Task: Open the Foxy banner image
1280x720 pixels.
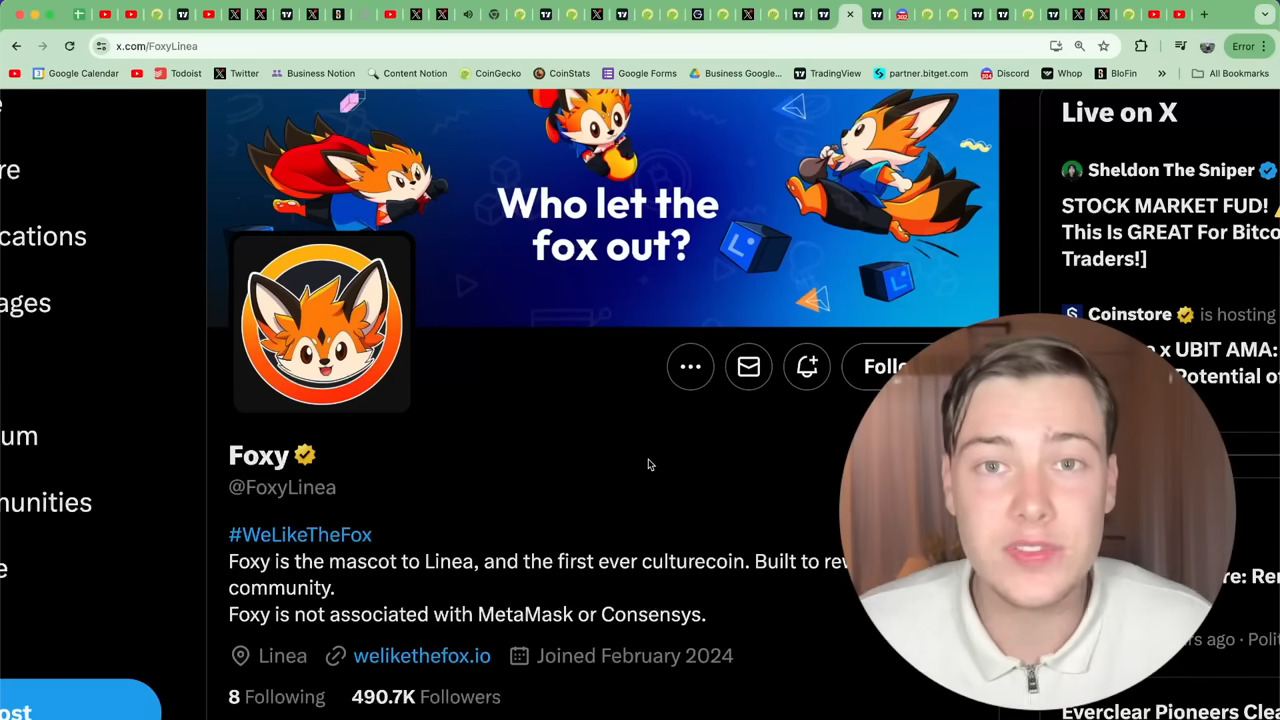Action: tap(603, 208)
